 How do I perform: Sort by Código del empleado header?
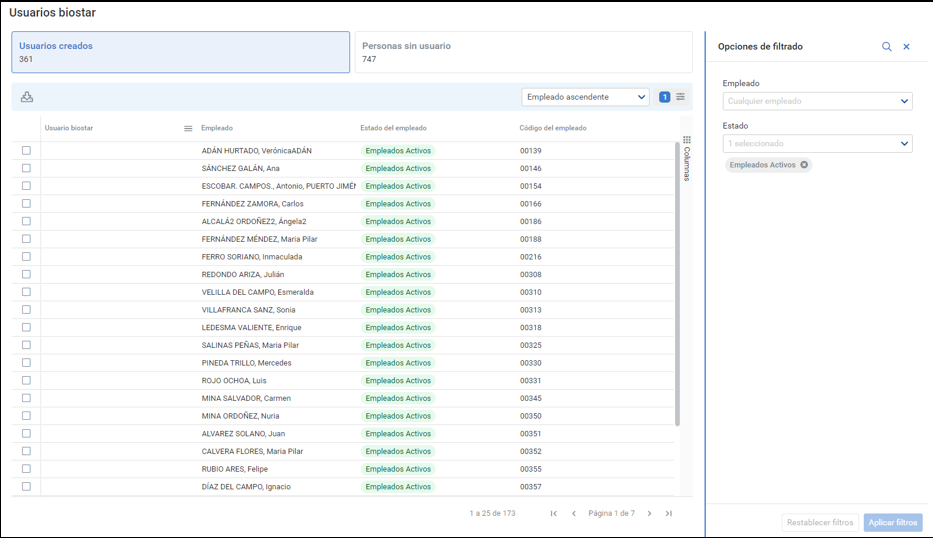[x=553, y=128]
